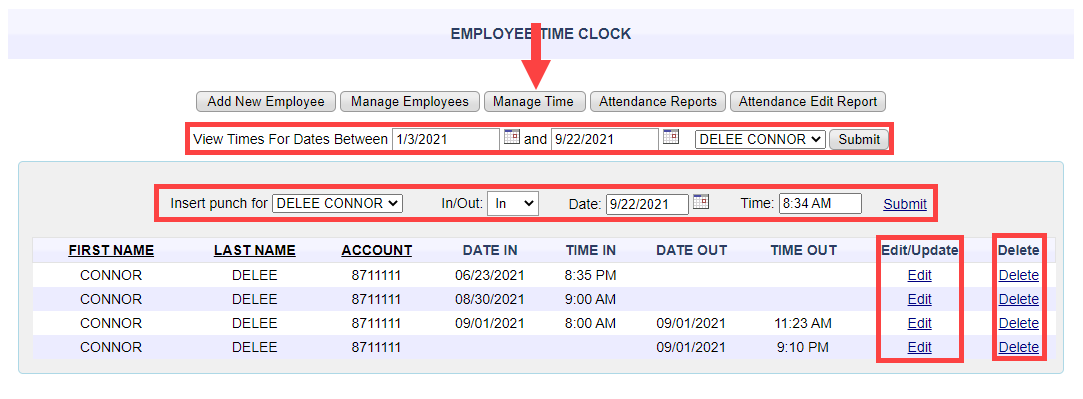1083x399 pixels.
Task: Submit the View Times date range
Action: (859, 139)
